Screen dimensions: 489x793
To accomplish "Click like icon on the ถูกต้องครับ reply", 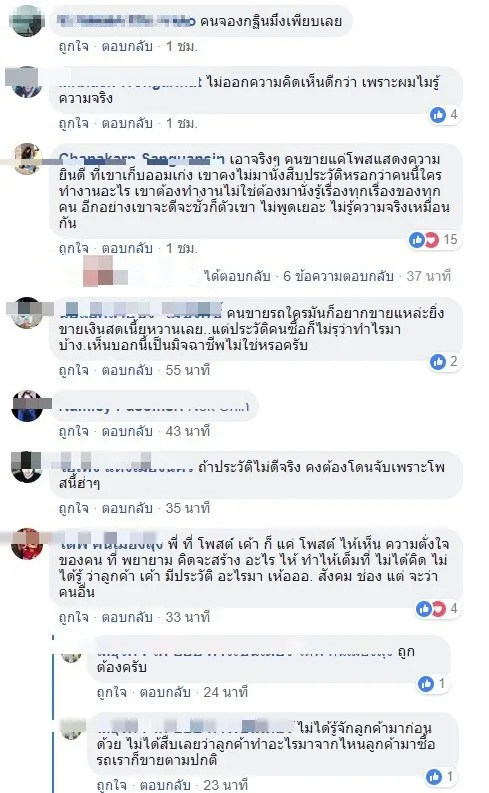I will (426, 684).
